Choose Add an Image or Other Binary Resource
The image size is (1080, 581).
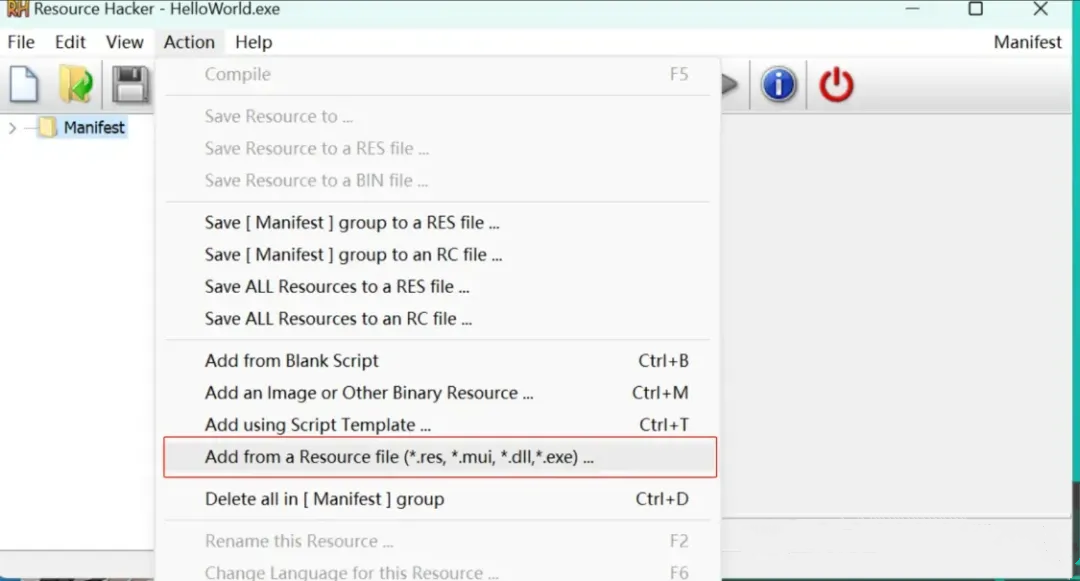(439, 392)
